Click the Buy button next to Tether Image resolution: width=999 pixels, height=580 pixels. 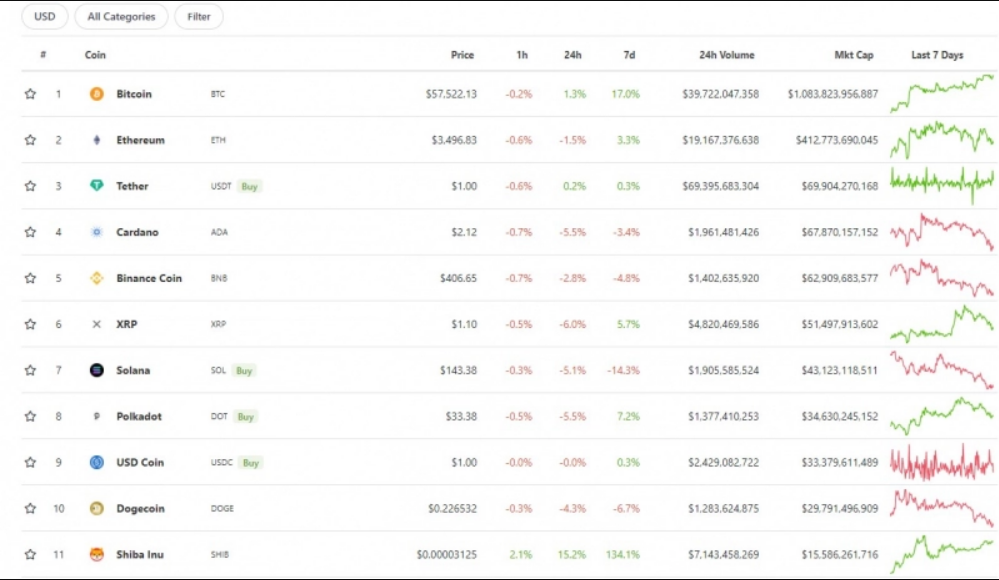click(x=249, y=186)
